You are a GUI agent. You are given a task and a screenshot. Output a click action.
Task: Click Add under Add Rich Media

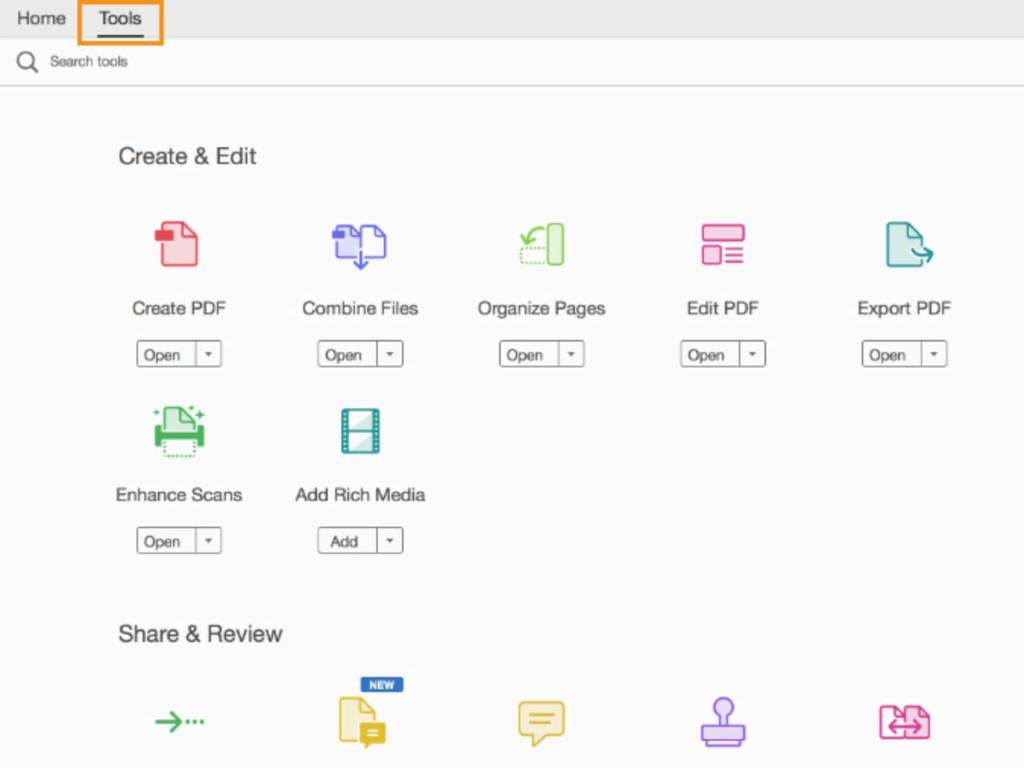click(x=347, y=541)
